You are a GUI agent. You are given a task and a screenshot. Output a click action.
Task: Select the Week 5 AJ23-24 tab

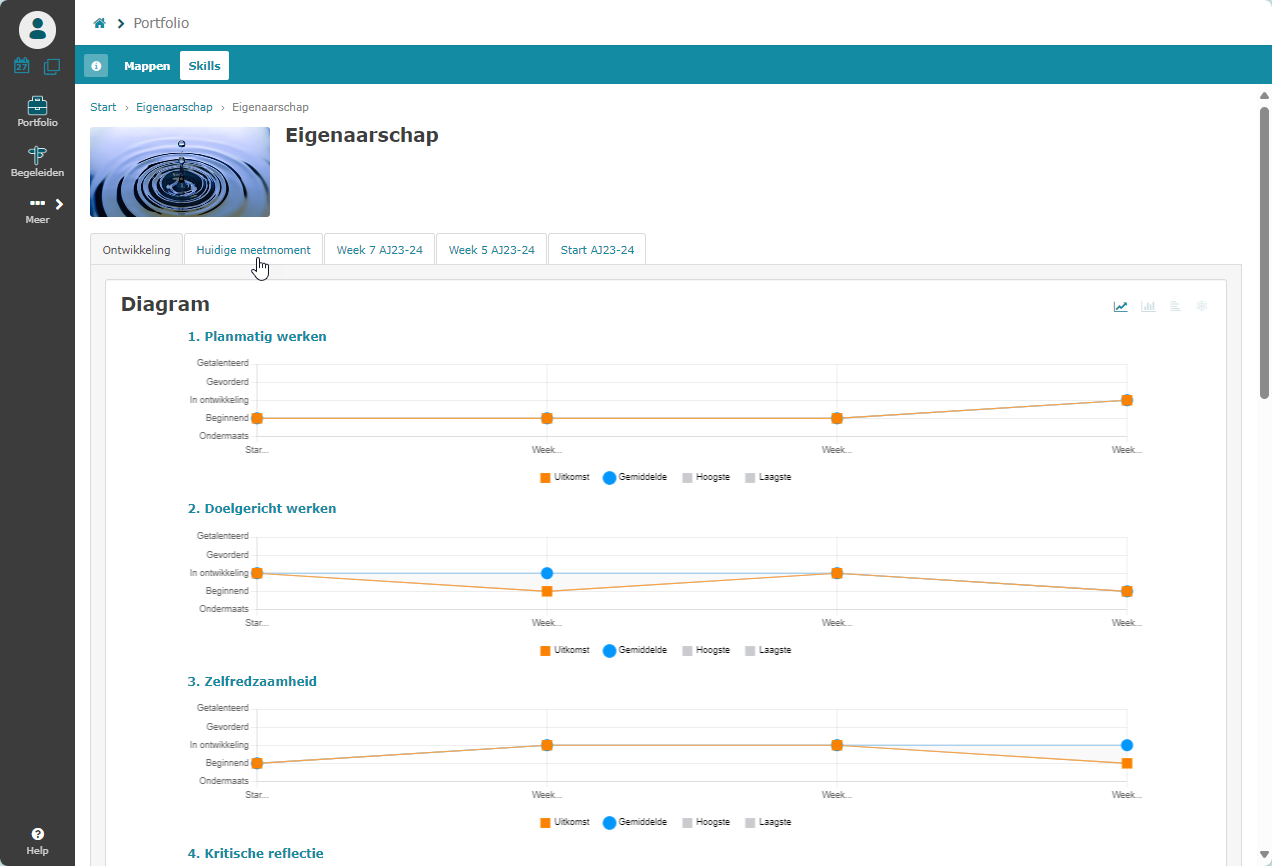(491, 250)
